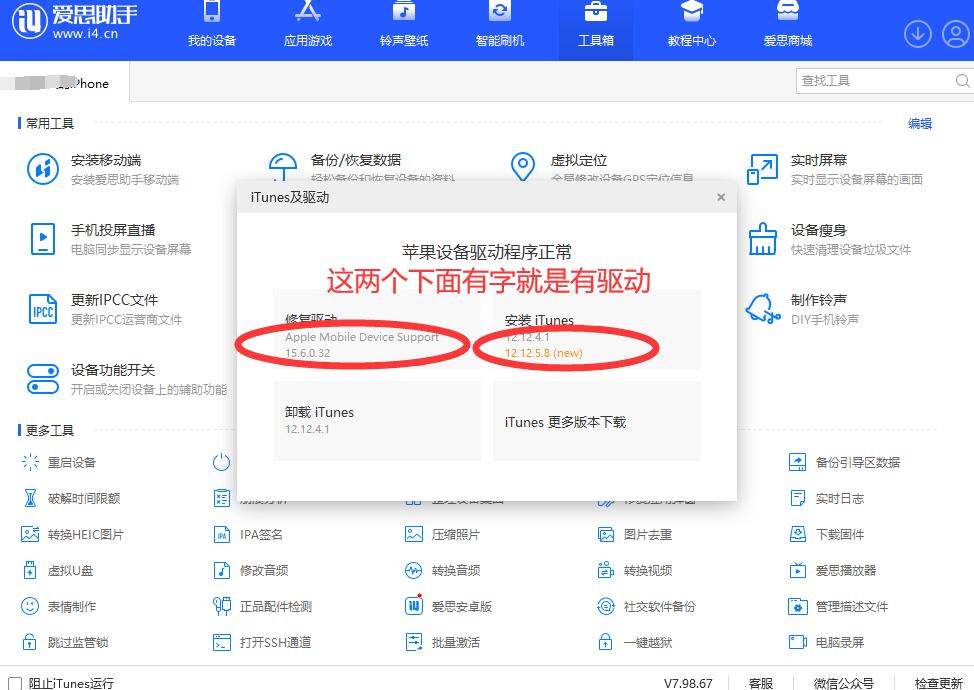Open 爱思播放器 tool

832,570
